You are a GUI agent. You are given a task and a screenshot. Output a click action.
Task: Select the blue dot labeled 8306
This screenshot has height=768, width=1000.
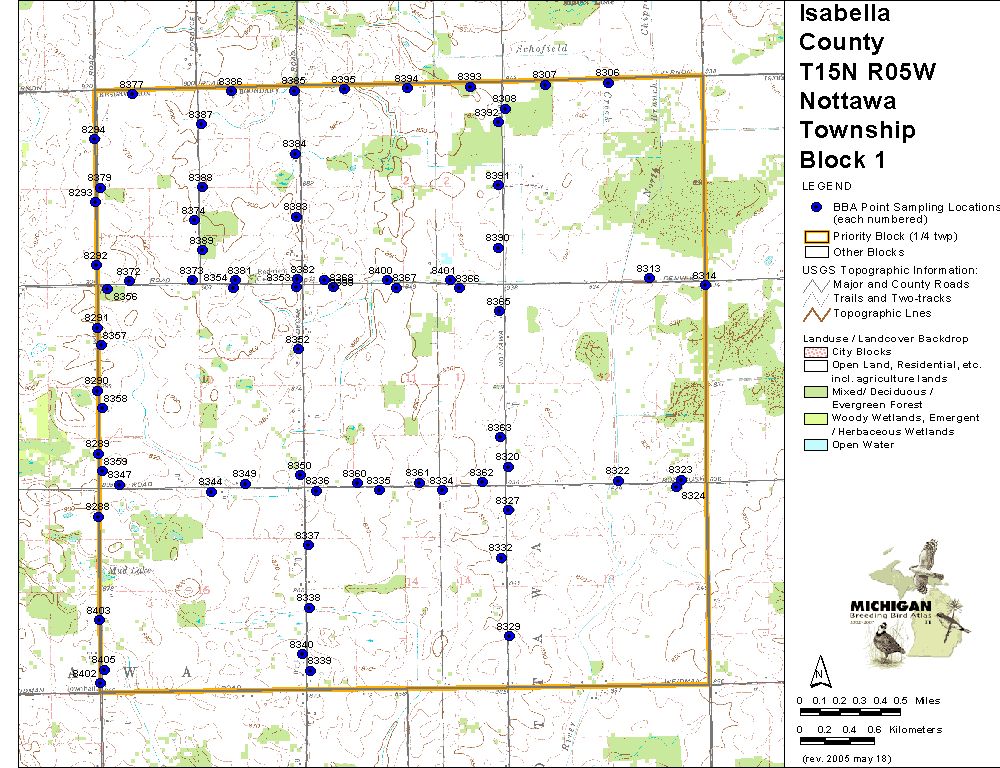608,82
